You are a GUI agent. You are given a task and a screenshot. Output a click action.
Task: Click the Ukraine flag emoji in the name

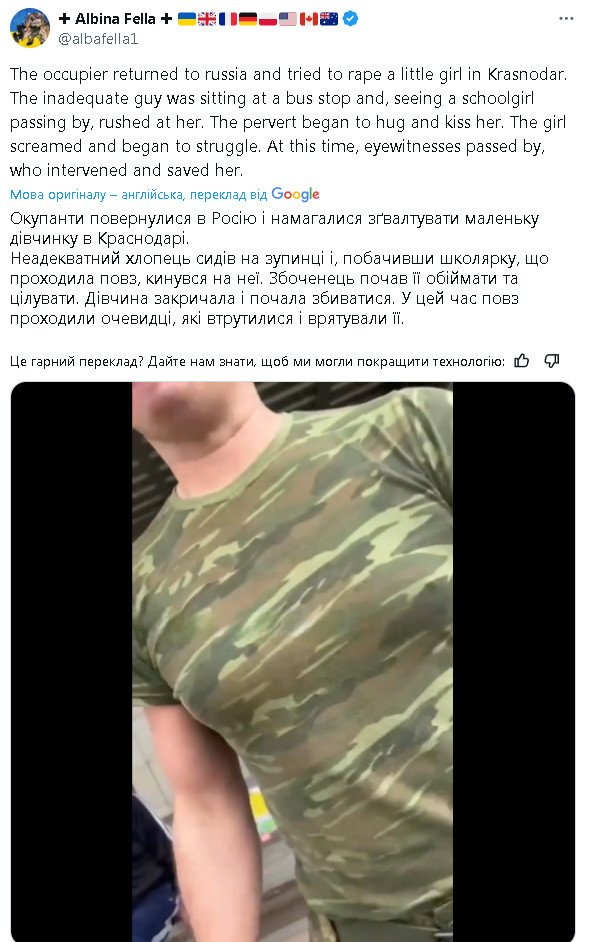point(187,19)
